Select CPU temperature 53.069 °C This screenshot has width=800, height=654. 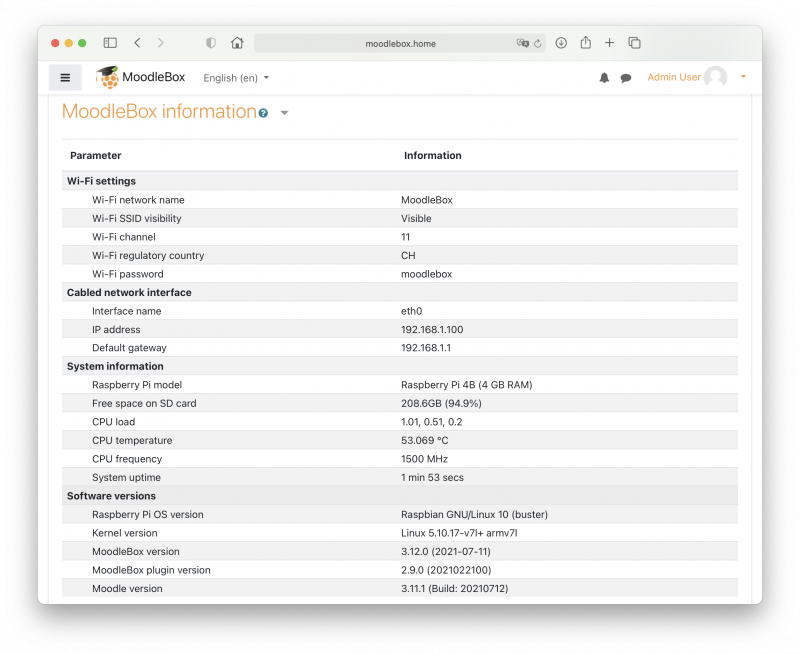[424, 440]
